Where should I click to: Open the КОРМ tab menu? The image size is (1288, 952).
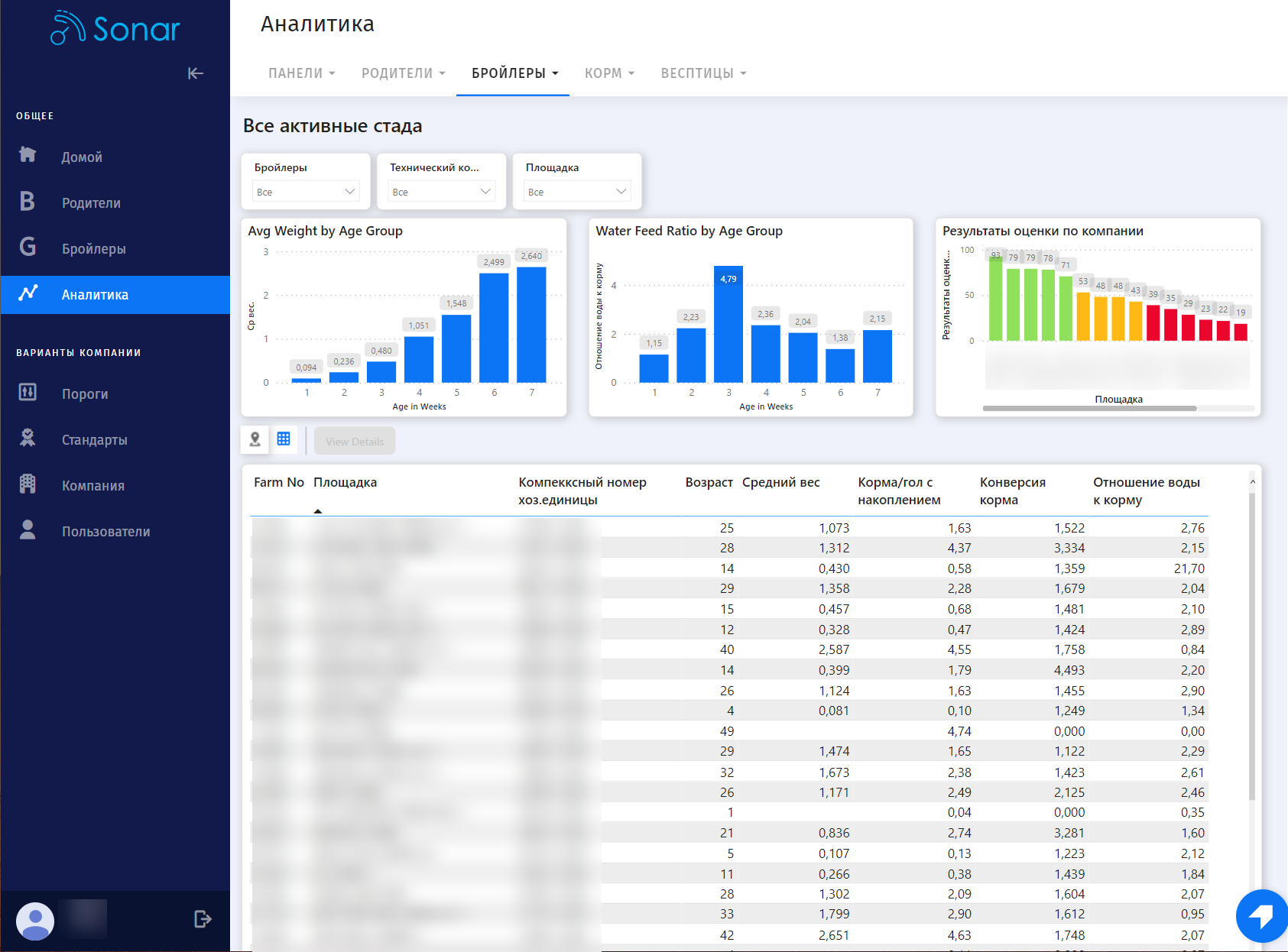(609, 73)
